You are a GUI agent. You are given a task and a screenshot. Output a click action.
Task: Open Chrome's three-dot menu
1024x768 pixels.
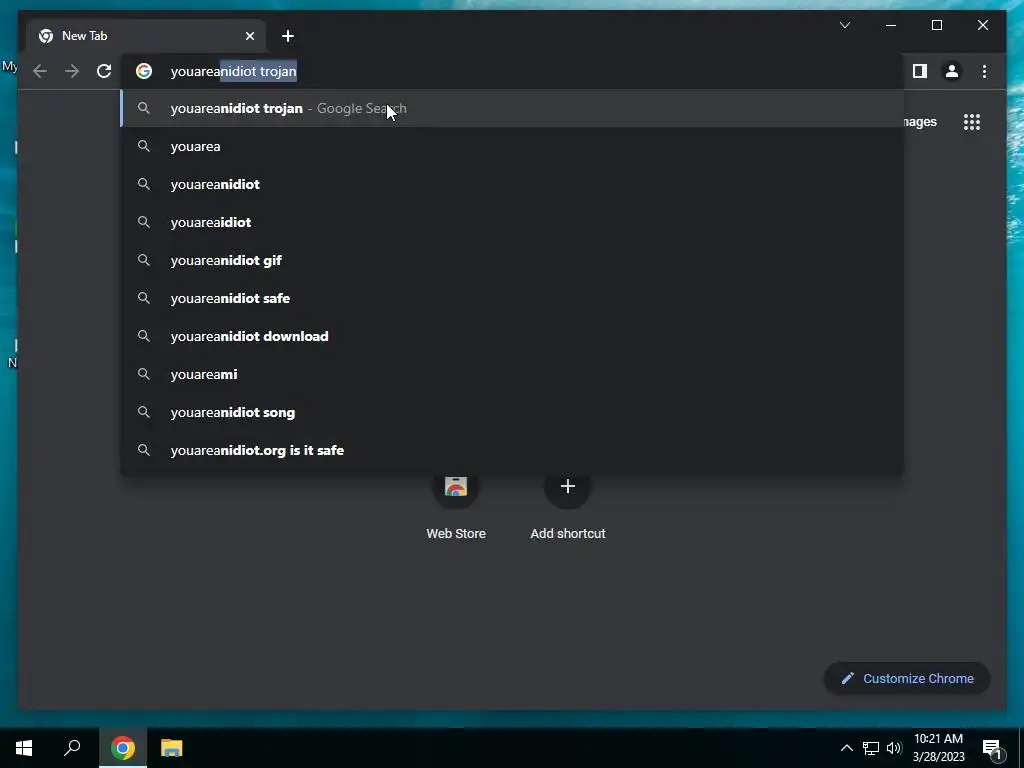tap(984, 71)
